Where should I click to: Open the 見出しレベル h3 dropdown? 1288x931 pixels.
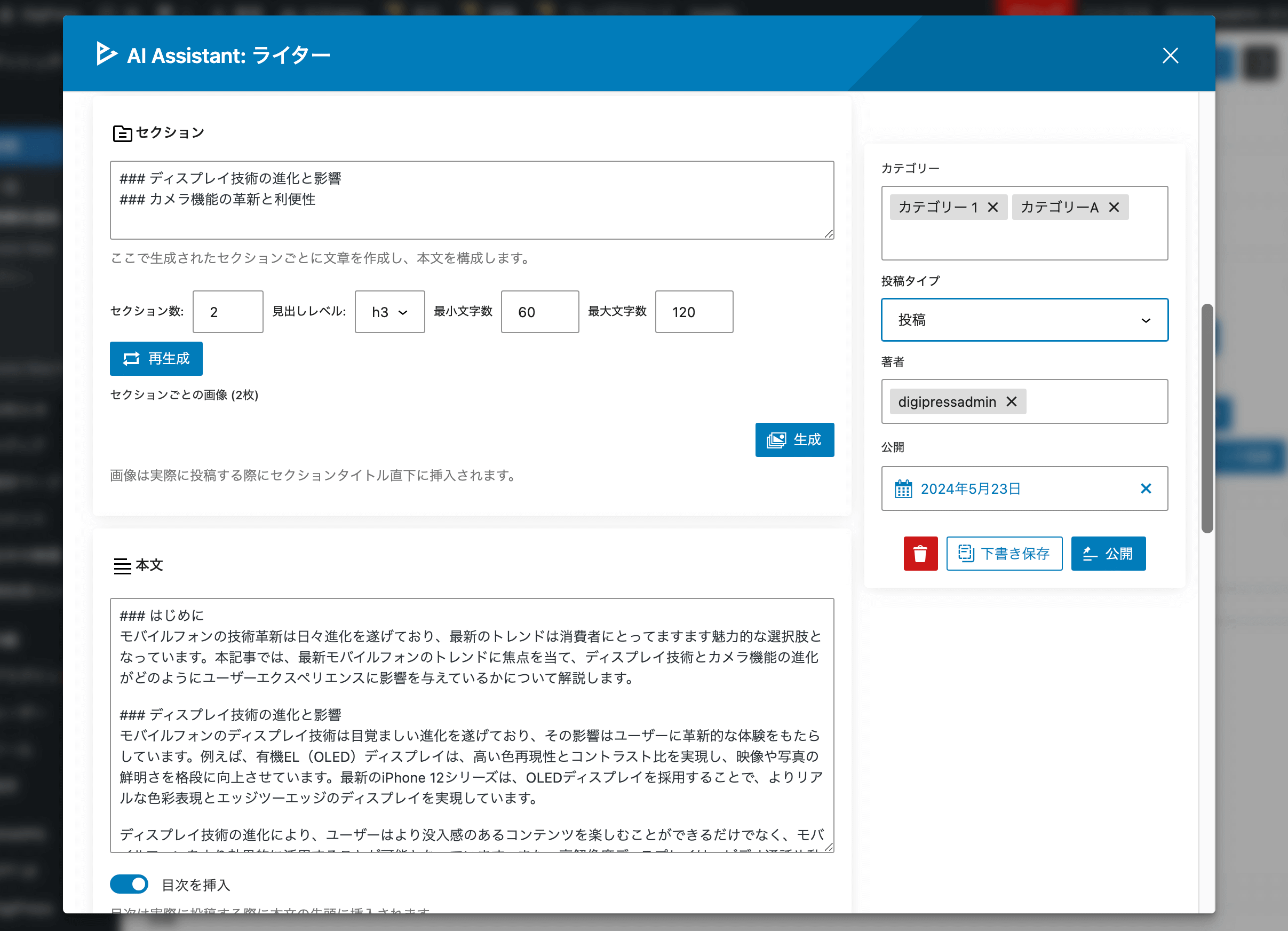pos(389,312)
